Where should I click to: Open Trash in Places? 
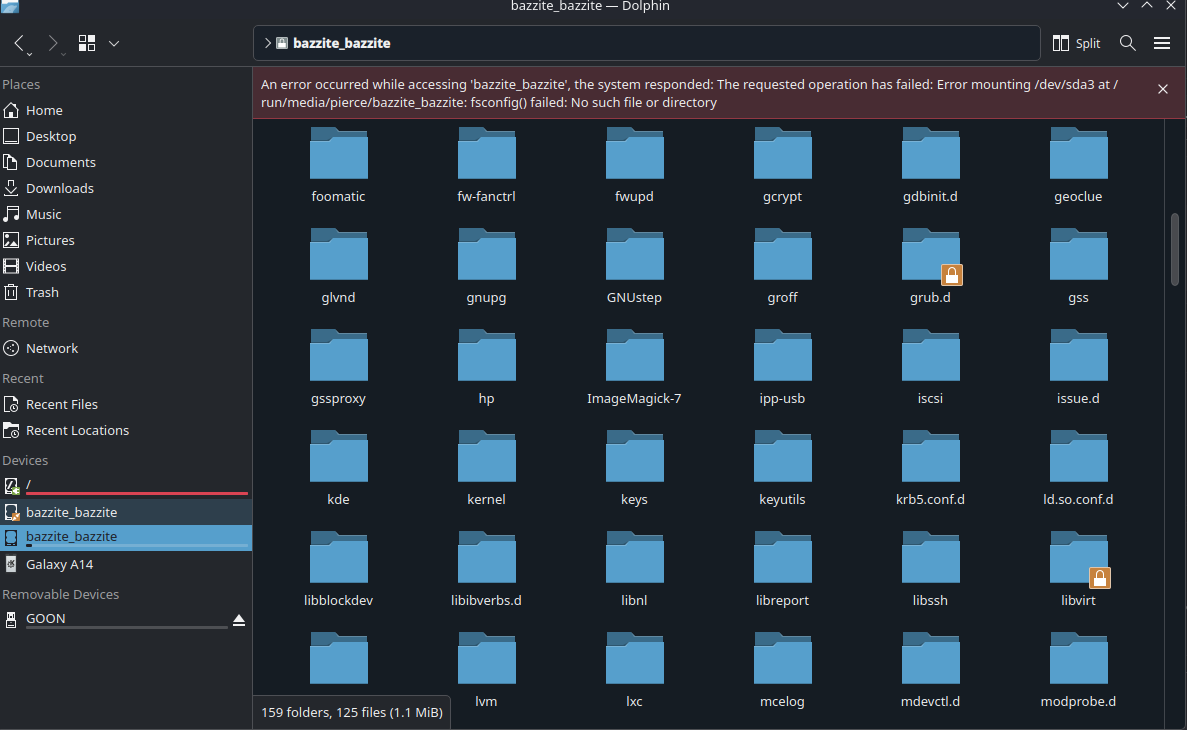coord(126,292)
